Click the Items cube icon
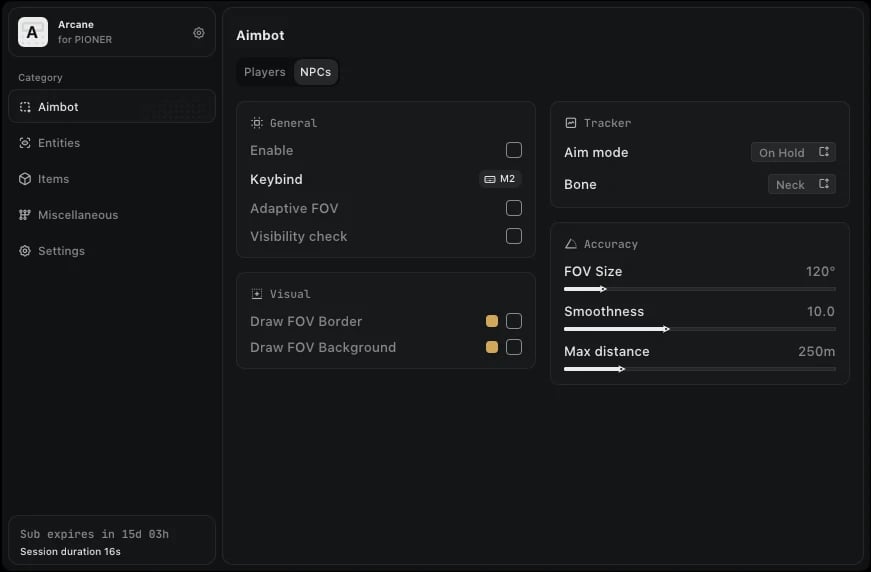 [25, 179]
